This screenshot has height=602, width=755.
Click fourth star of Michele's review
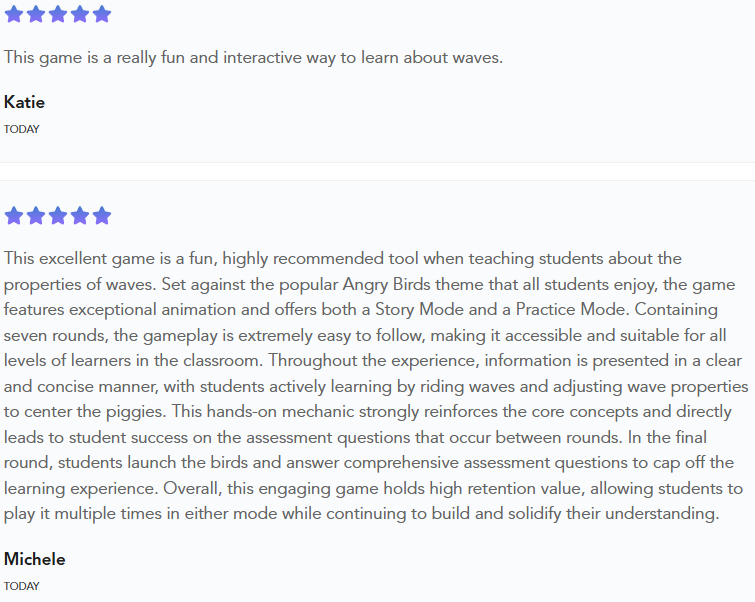tap(80, 216)
